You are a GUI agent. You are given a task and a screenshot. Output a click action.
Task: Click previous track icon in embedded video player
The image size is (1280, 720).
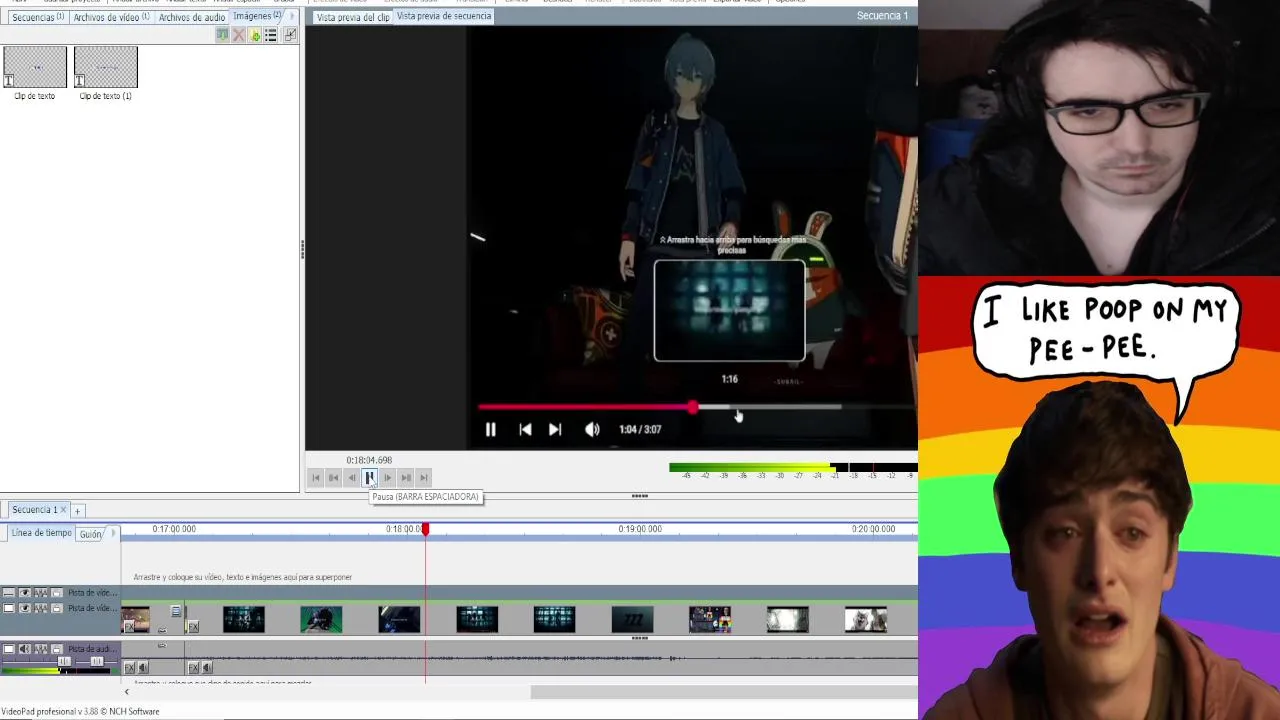click(x=525, y=429)
